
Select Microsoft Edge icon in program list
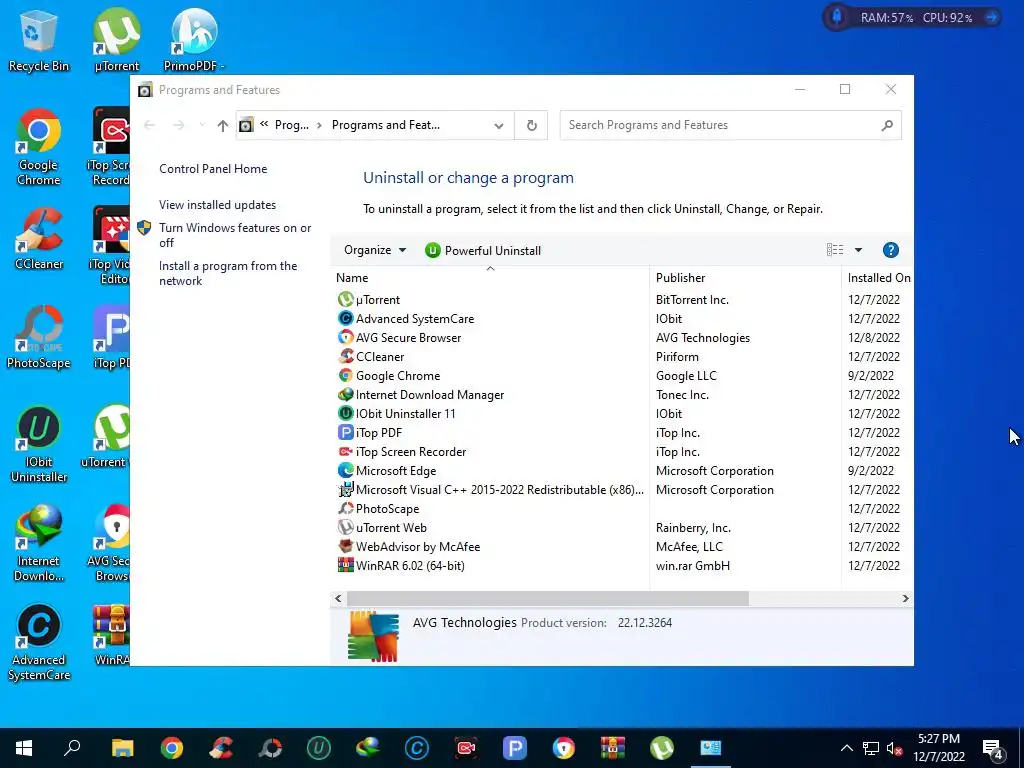click(x=345, y=470)
